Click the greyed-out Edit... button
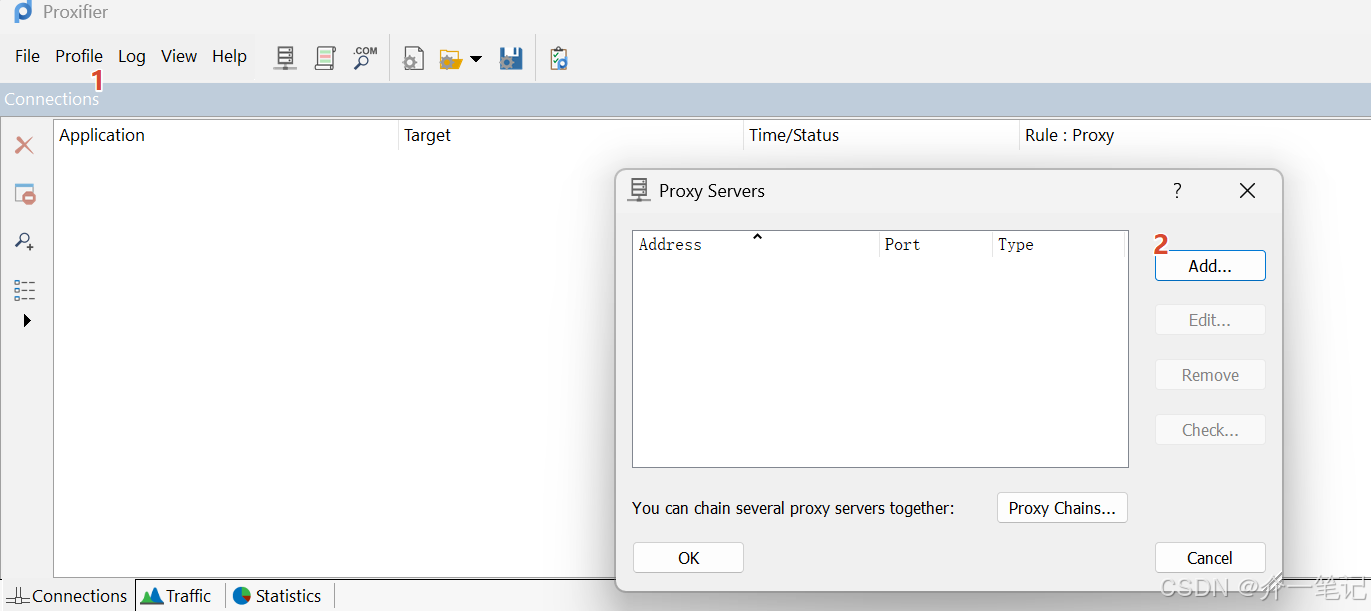The height and width of the screenshot is (611, 1371). [1210, 320]
